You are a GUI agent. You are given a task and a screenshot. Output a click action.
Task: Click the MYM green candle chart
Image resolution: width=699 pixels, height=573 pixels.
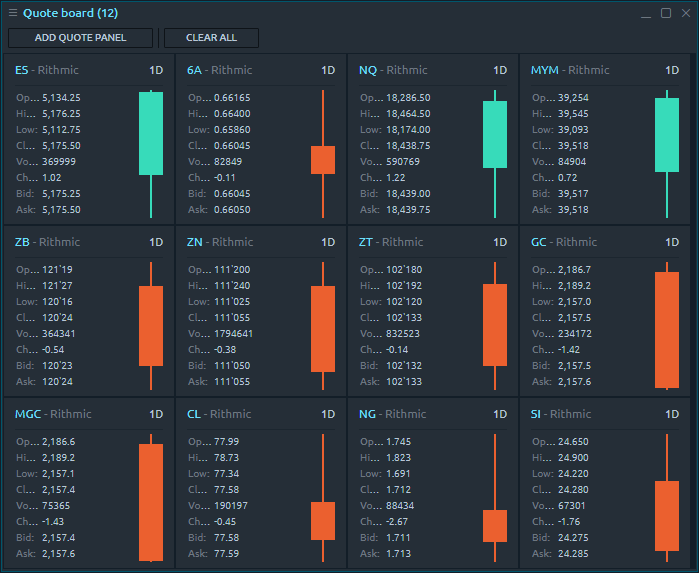(667, 135)
